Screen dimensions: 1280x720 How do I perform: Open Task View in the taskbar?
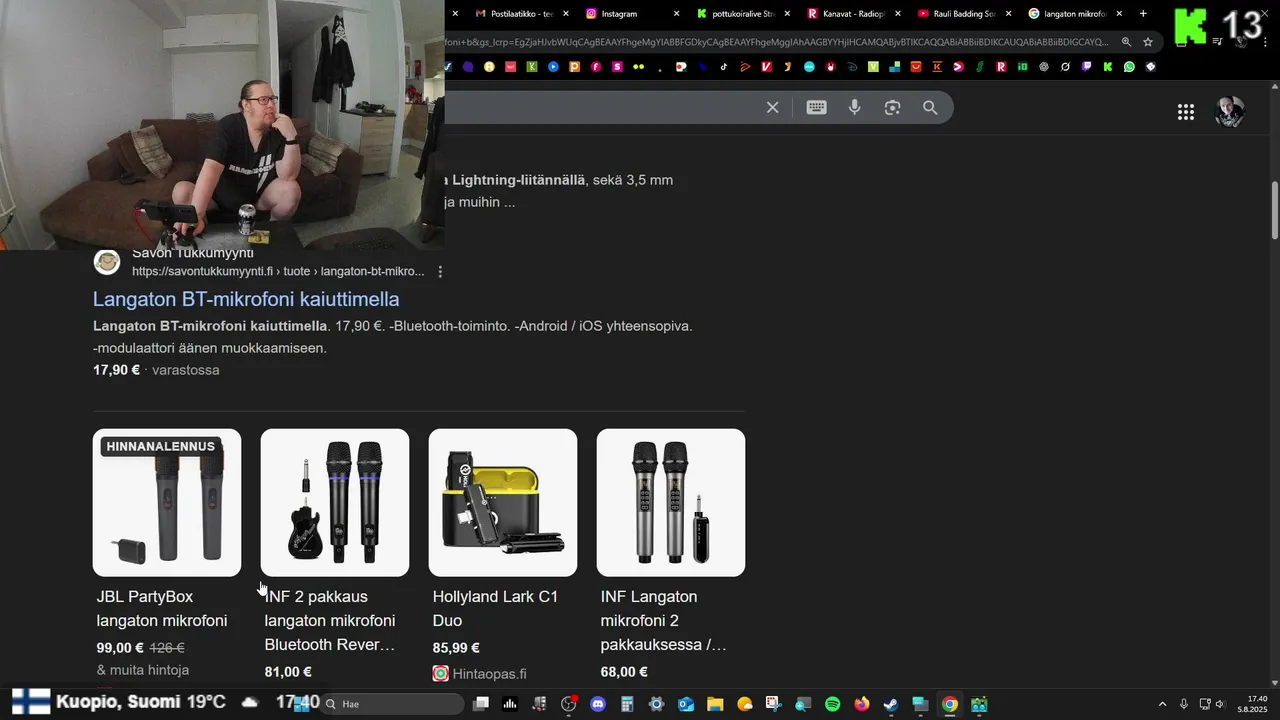(481, 704)
